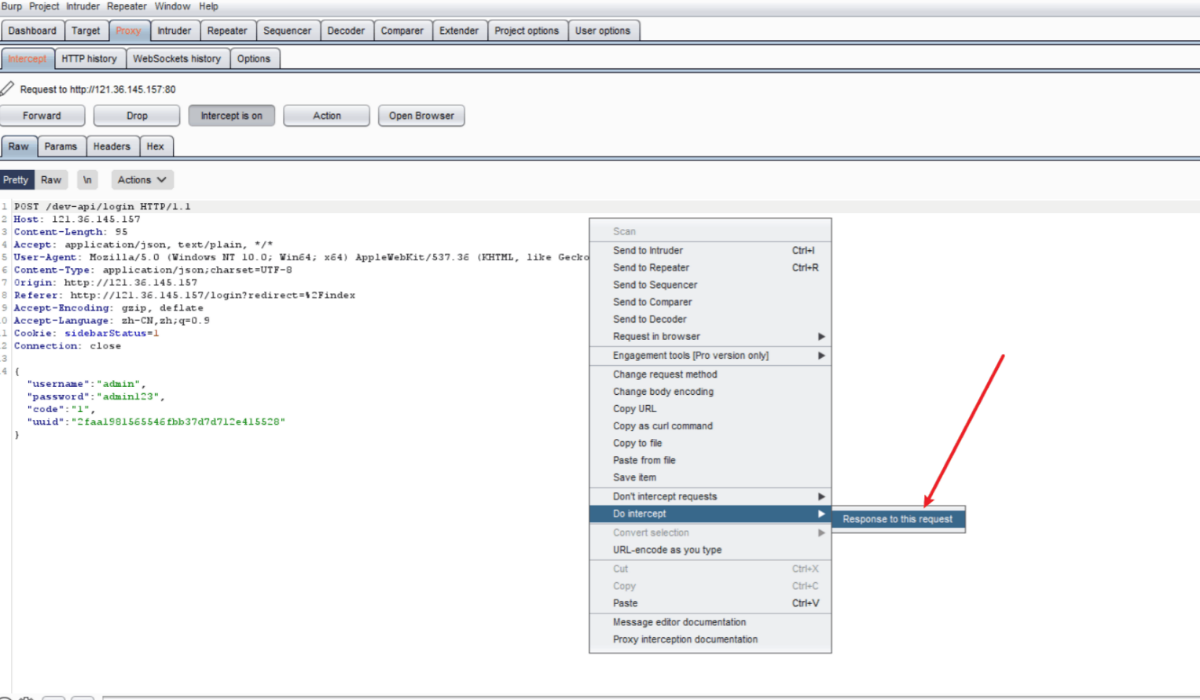Select the Hex message tab
The height and width of the screenshot is (700, 1200).
point(155,147)
